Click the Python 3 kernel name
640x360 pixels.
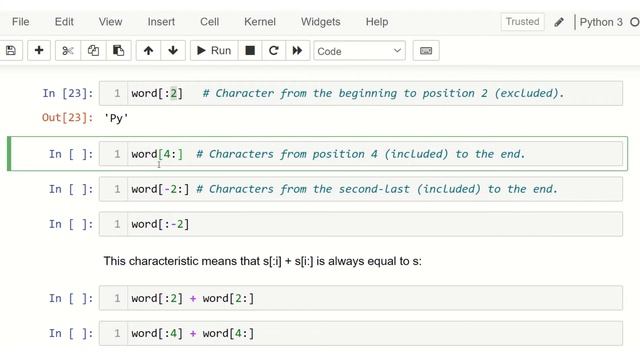point(601,22)
